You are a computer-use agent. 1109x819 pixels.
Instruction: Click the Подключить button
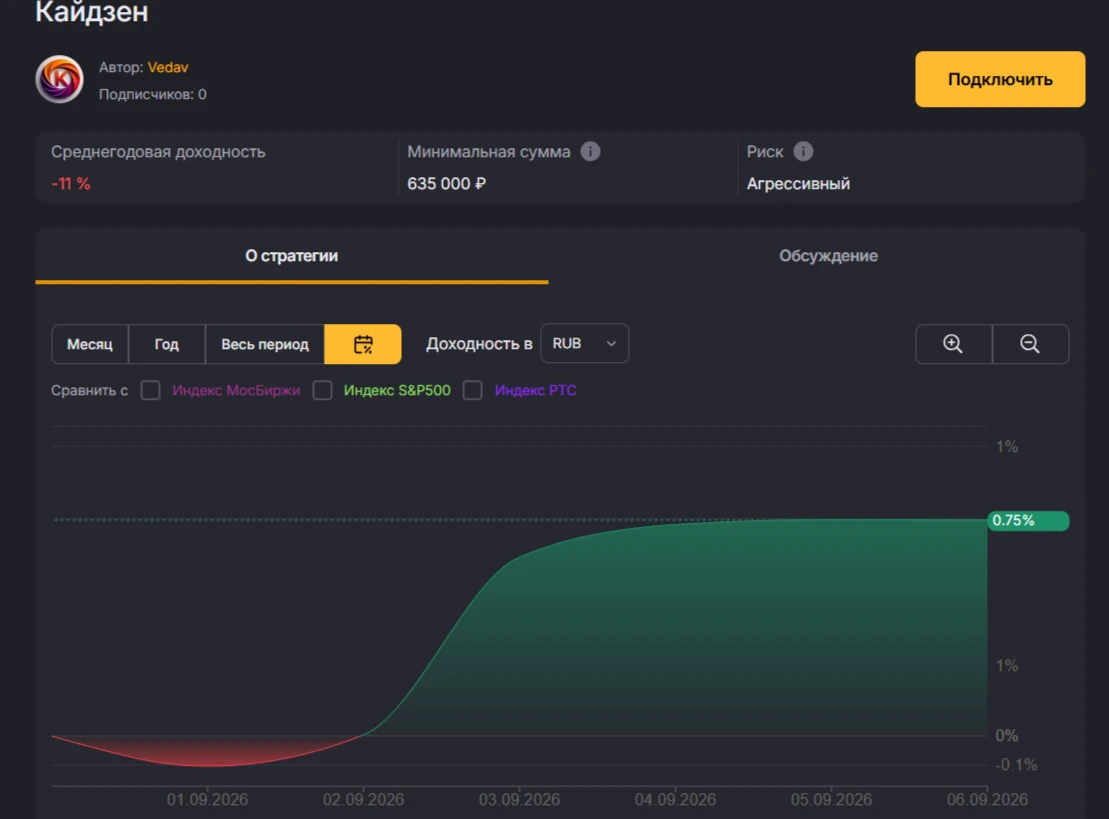click(x=1000, y=79)
